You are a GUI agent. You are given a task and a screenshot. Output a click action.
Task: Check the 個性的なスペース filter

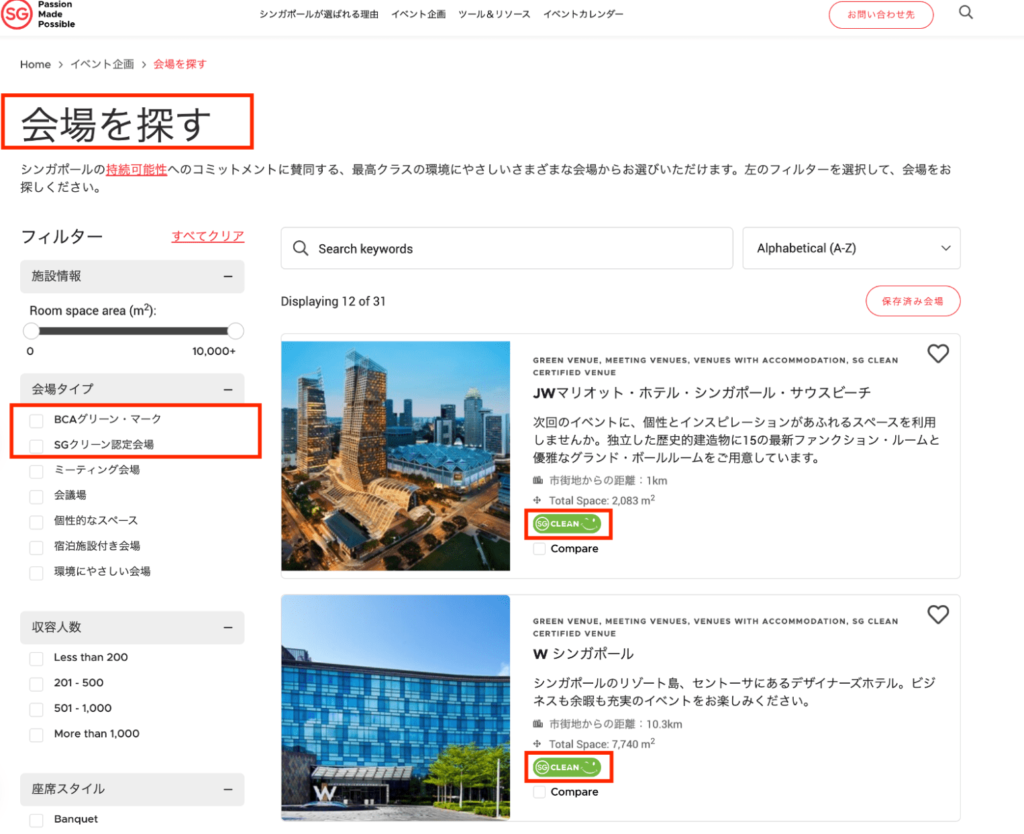tap(37, 522)
